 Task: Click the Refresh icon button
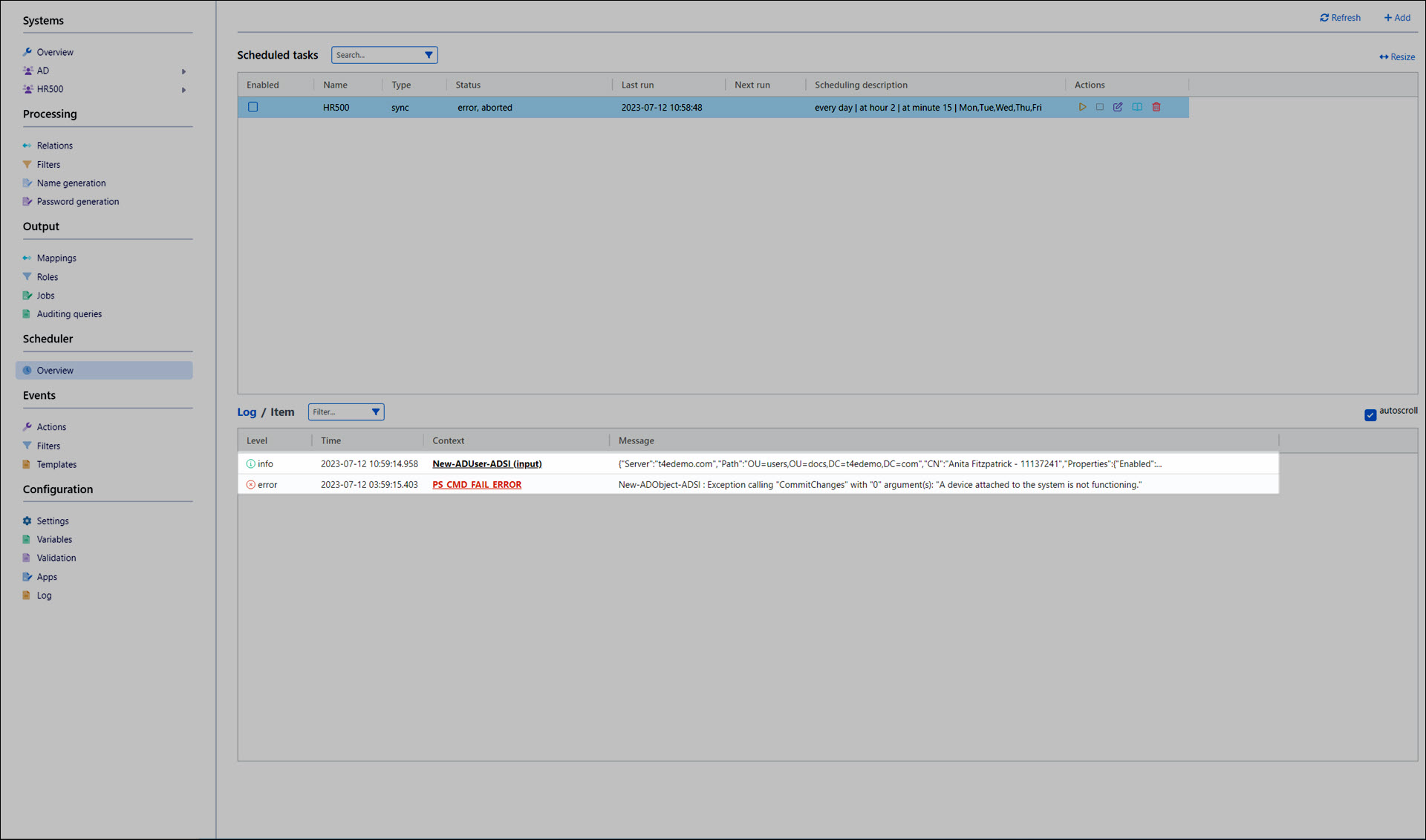coord(1324,18)
